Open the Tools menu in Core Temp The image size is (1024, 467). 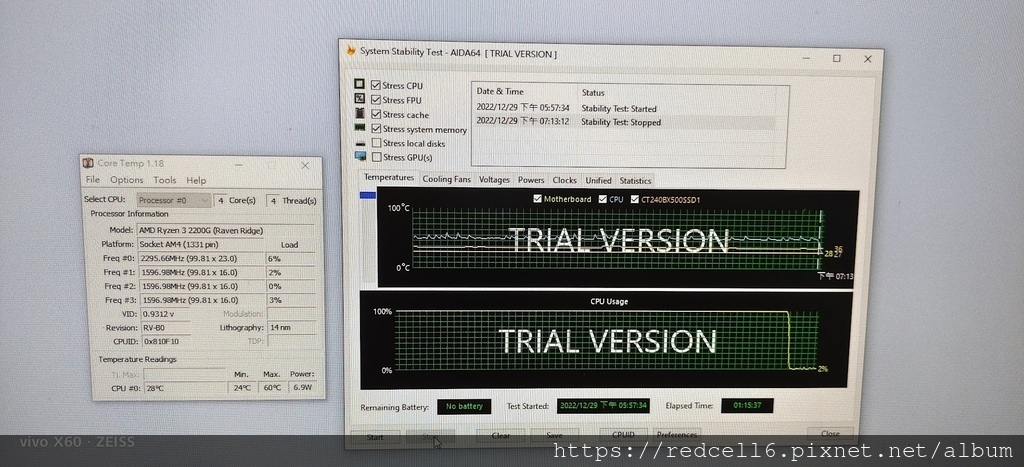point(165,180)
